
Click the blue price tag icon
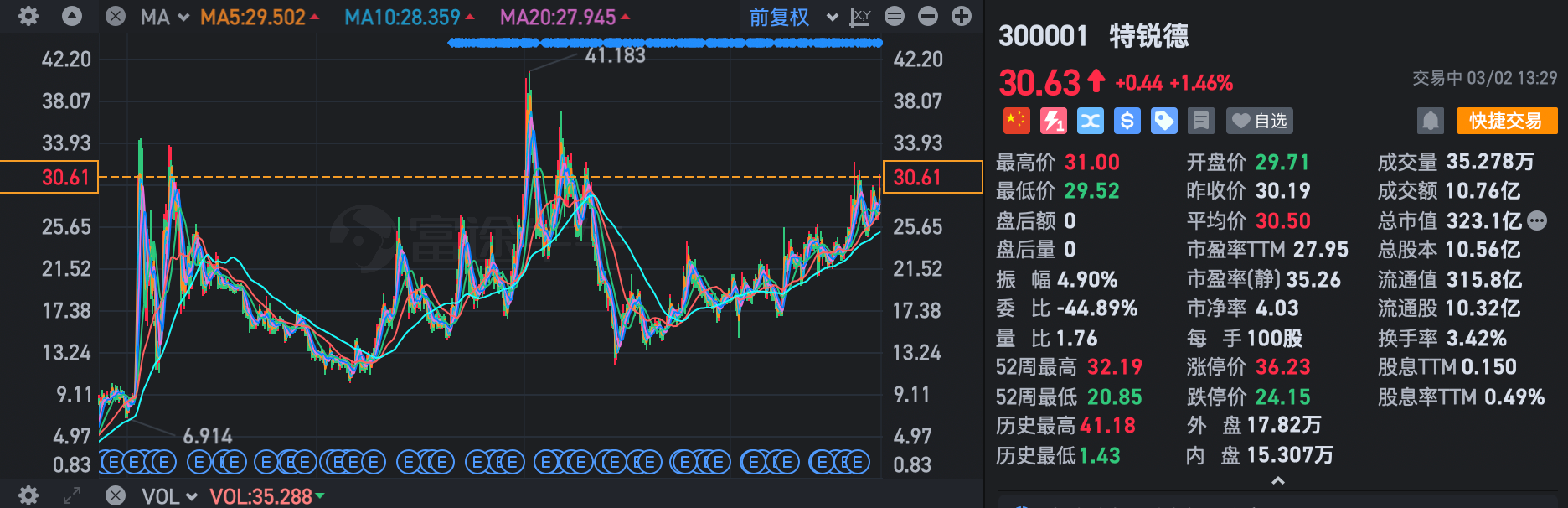tap(1164, 121)
